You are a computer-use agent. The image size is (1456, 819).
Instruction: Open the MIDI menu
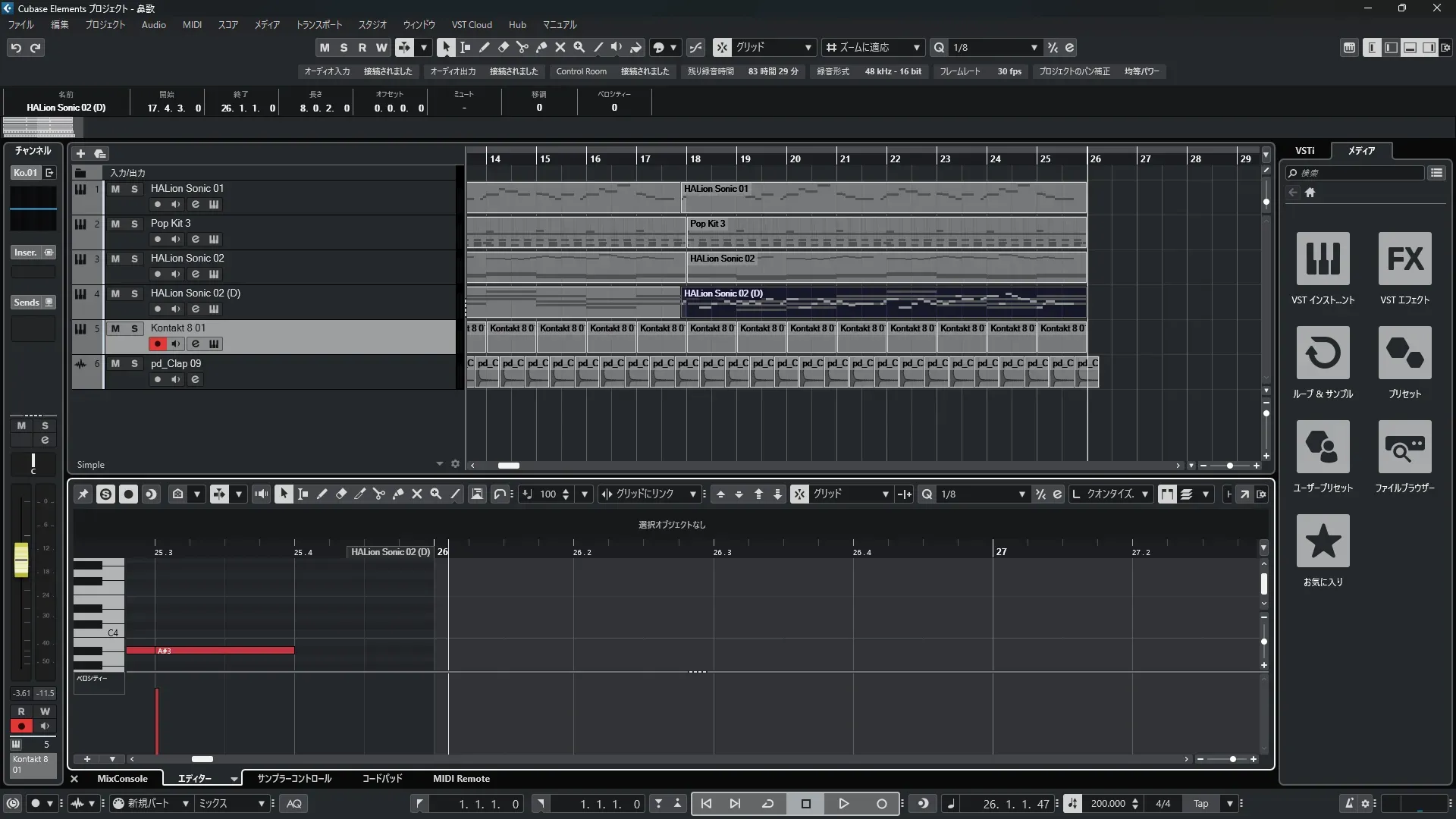tap(192, 24)
